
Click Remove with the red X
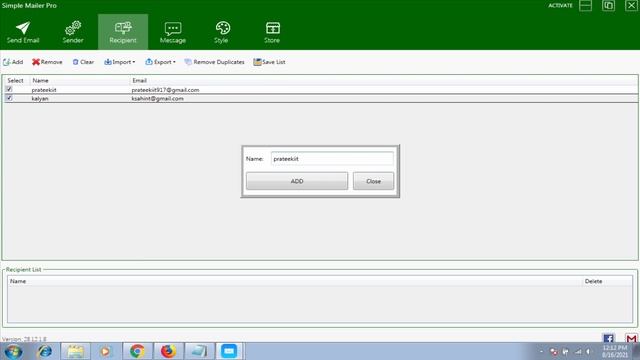47,62
